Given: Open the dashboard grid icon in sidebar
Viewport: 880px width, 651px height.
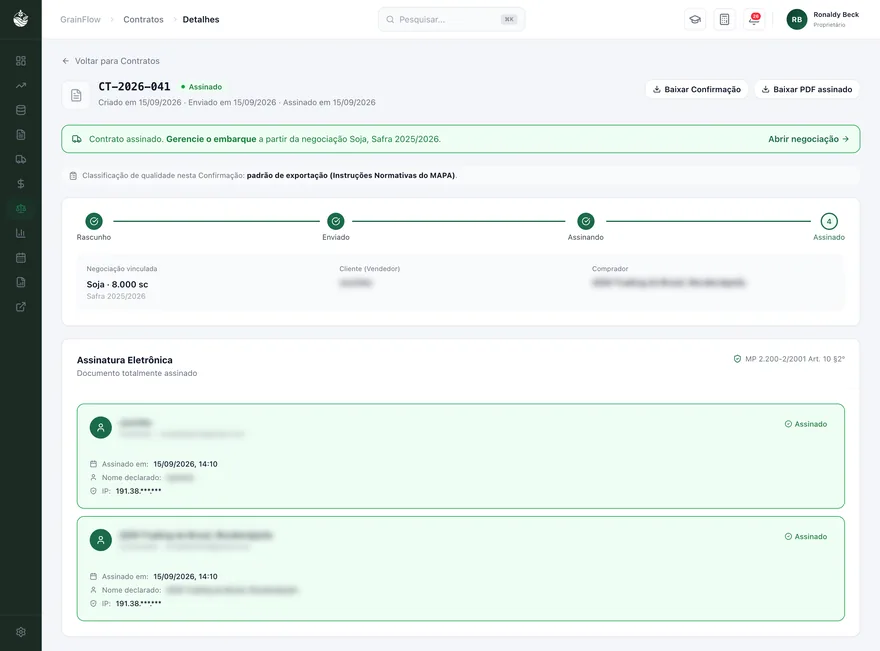Looking at the screenshot, I should [21, 61].
